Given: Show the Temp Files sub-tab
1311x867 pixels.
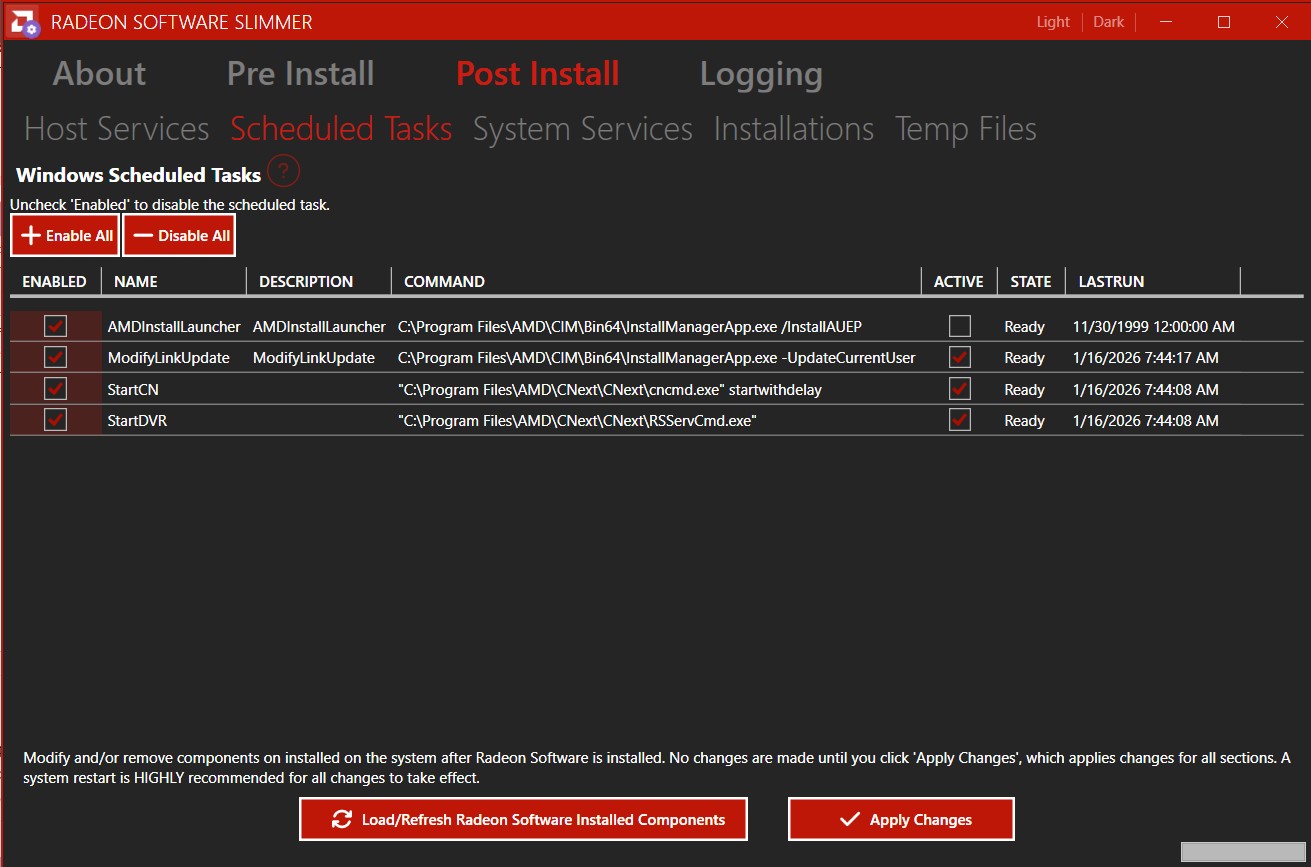Looking at the screenshot, I should click(x=966, y=129).
